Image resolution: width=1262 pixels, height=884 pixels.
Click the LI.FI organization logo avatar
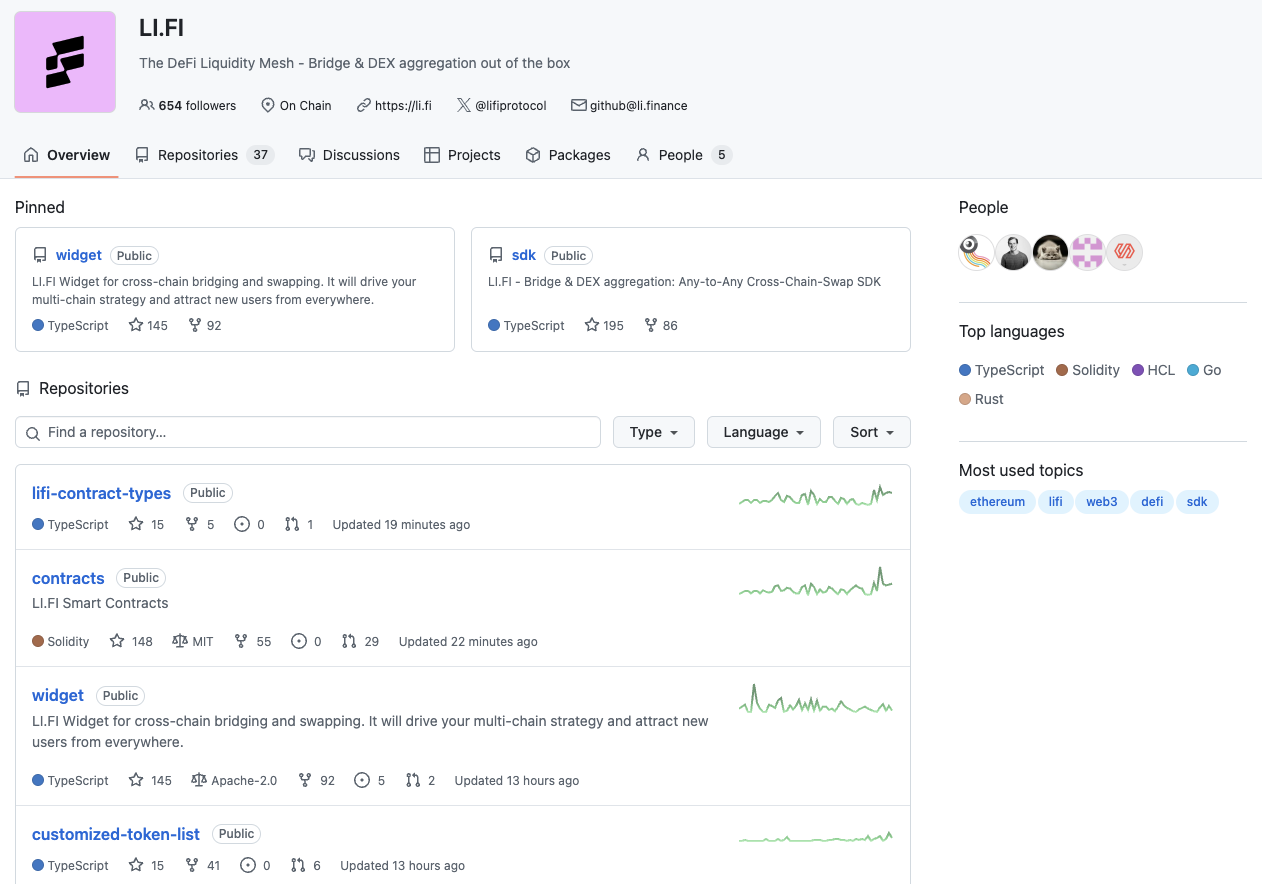pos(65,62)
